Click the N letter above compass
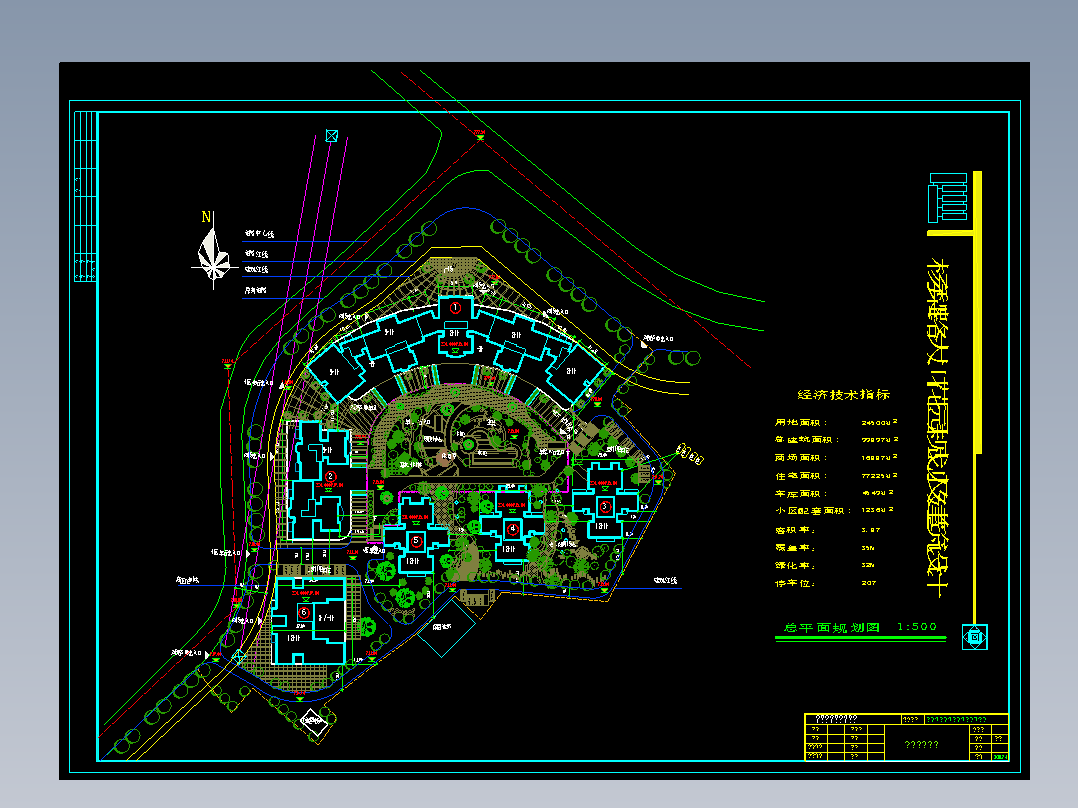Image resolution: width=1078 pixels, height=808 pixels. [x=206, y=217]
